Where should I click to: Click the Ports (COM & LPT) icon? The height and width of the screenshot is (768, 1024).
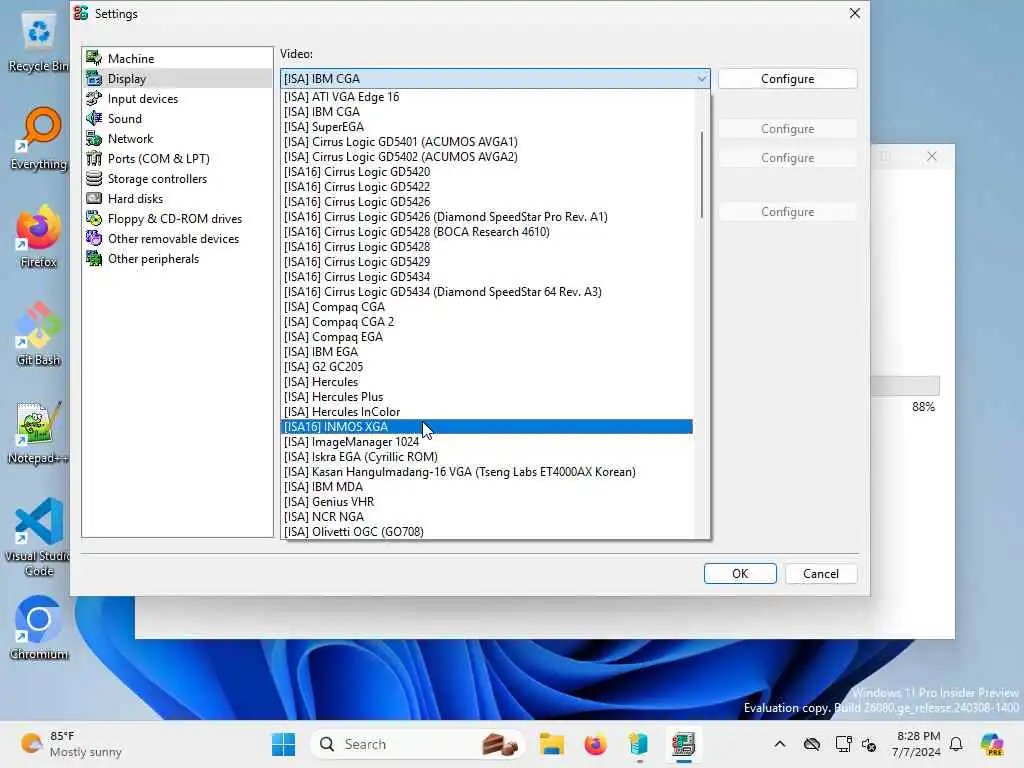pyautogui.click(x=94, y=159)
